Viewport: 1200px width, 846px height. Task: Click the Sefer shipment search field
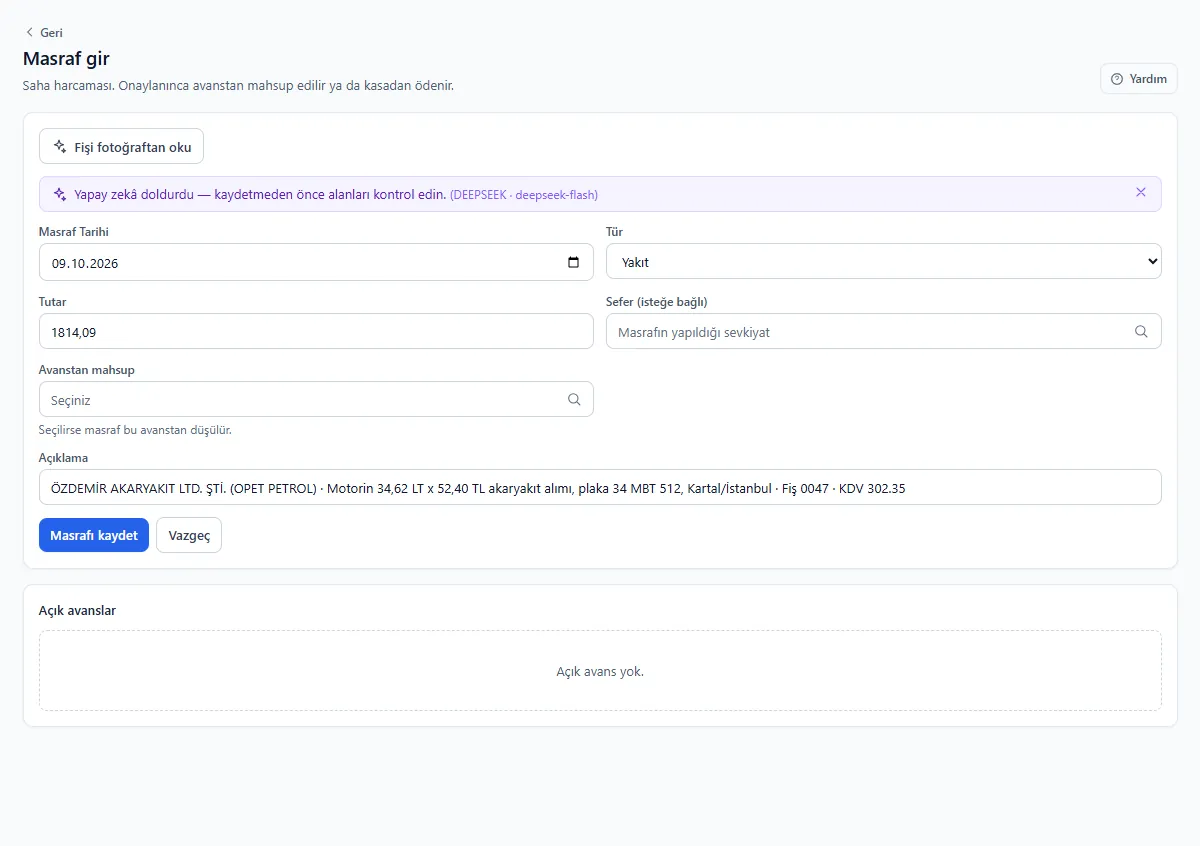(x=884, y=331)
